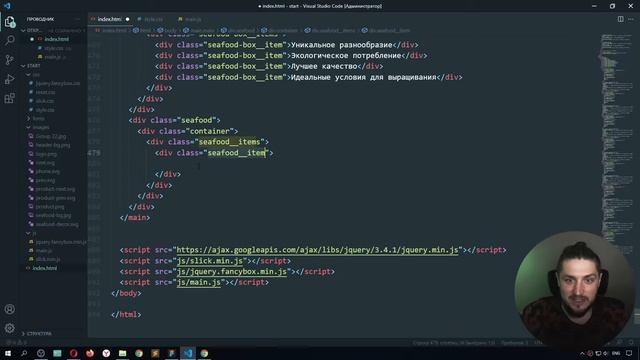640x360 pixels.
Task: Open reset.css in the explorer
Action: coord(45,92)
